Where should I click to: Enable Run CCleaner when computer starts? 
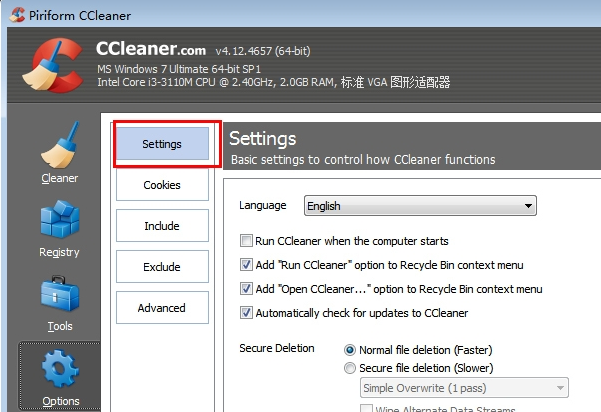[246, 241]
